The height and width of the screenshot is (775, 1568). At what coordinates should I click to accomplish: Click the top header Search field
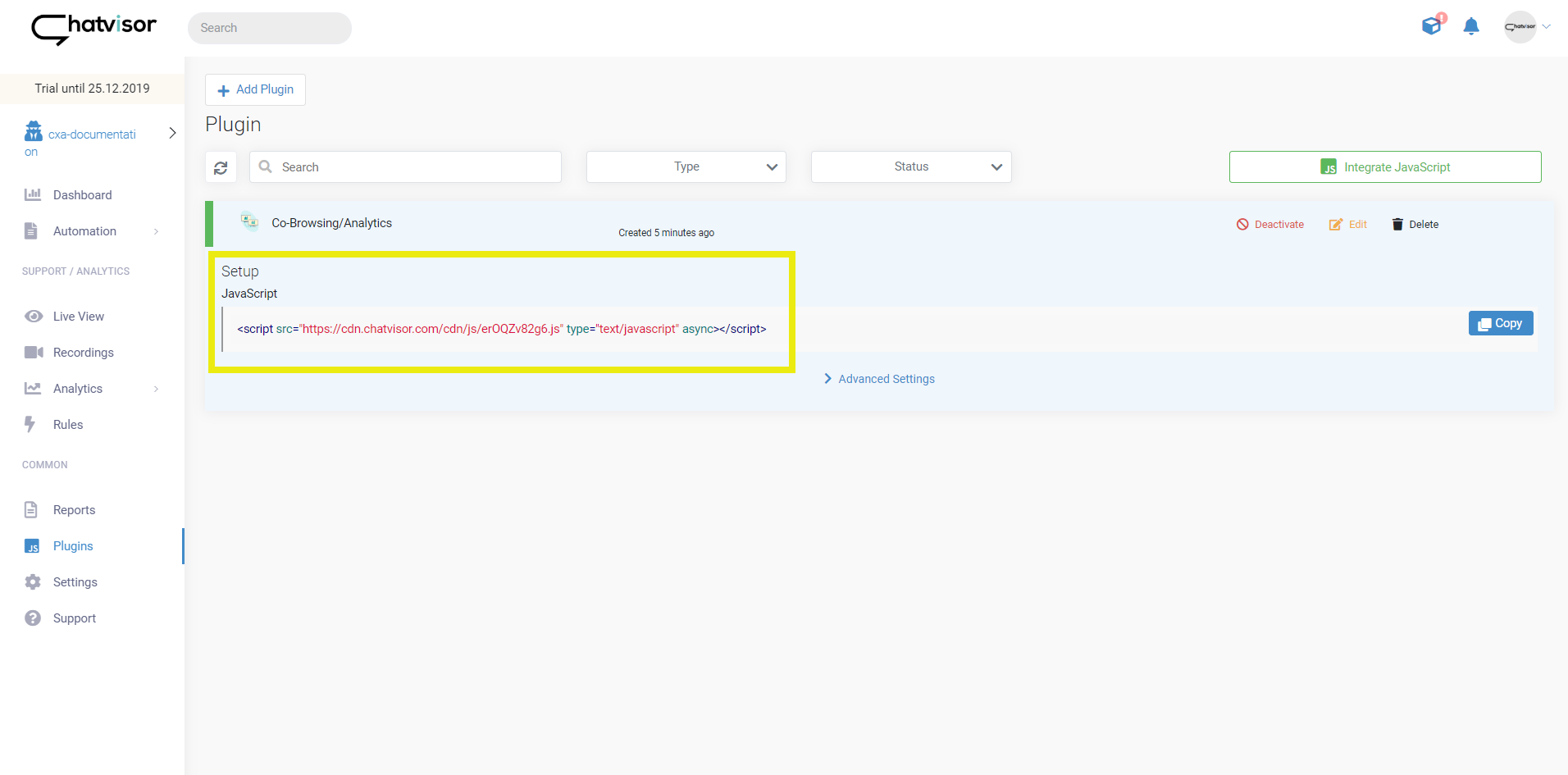click(270, 28)
